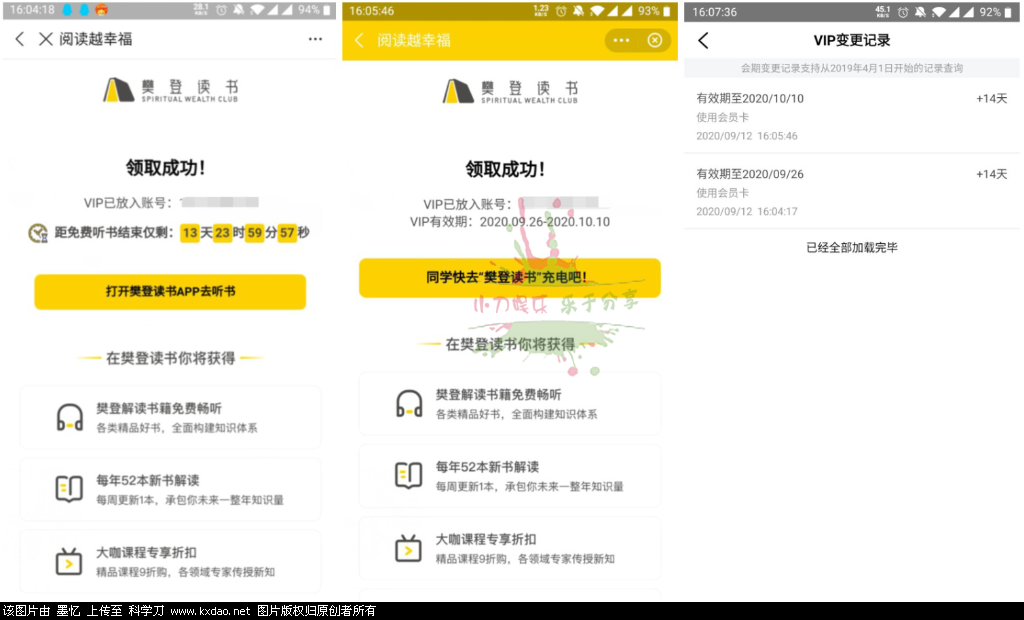
Task: Open 每年52本新书解读 card title in the left screen
Action: tap(148, 480)
